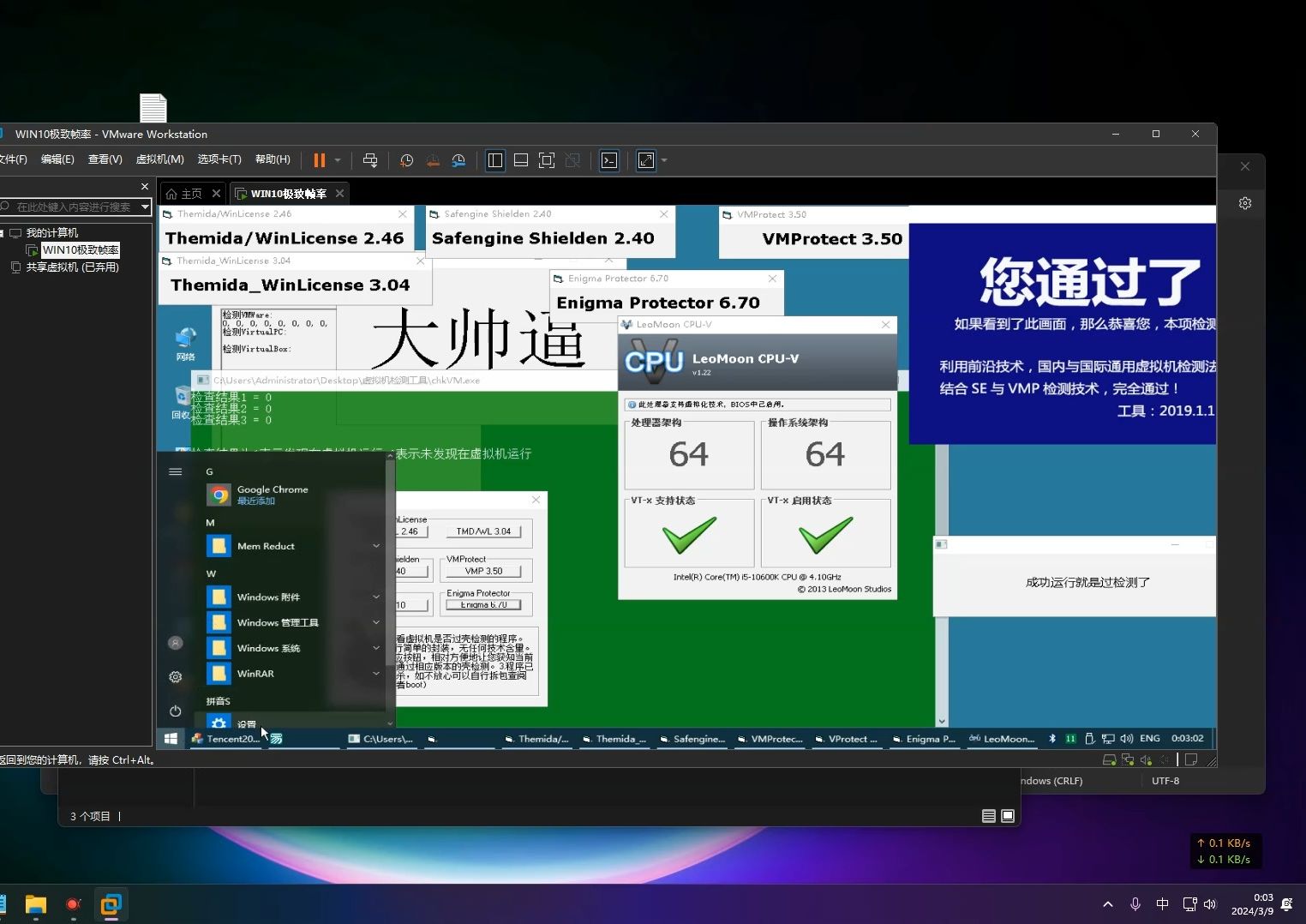The height and width of the screenshot is (924, 1306).
Task: Show hidden tray icons chevron
Action: pyautogui.click(x=1107, y=904)
